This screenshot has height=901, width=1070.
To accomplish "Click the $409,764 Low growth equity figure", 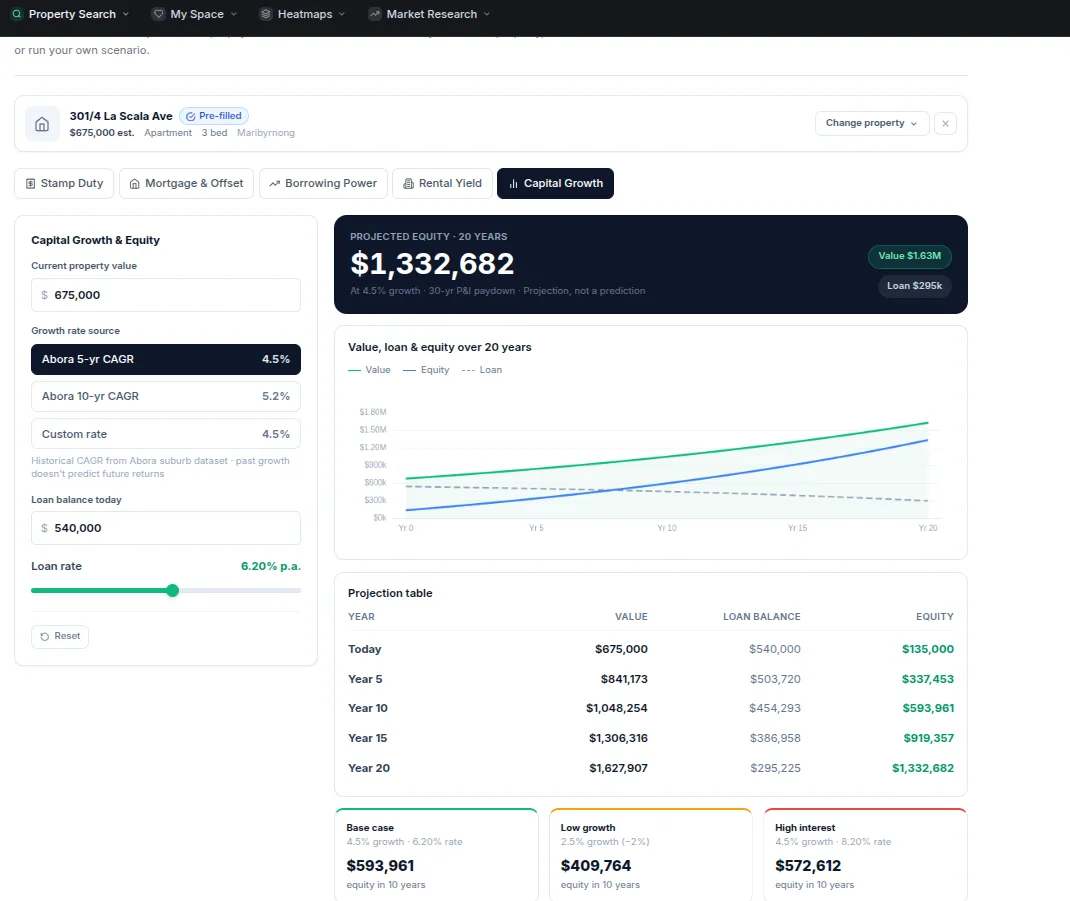I will click(596, 866).
